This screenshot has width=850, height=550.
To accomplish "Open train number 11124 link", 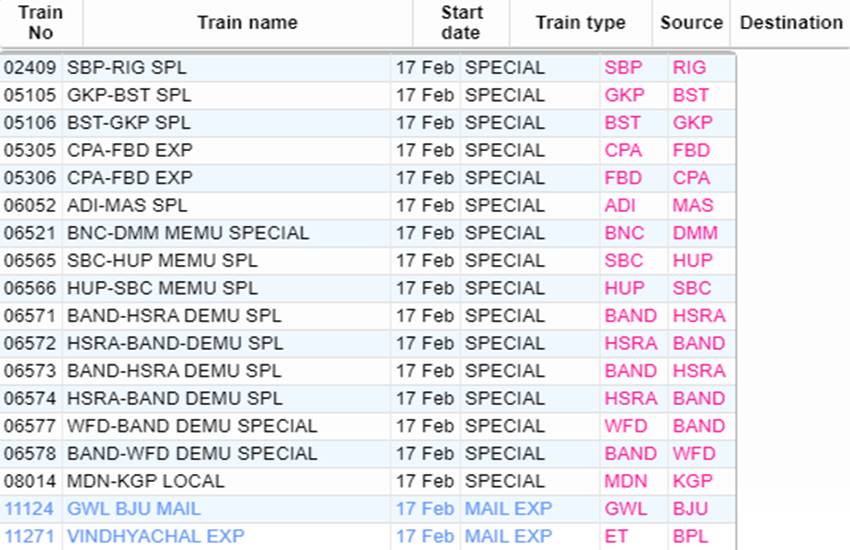I will click(x=29, y=509).
